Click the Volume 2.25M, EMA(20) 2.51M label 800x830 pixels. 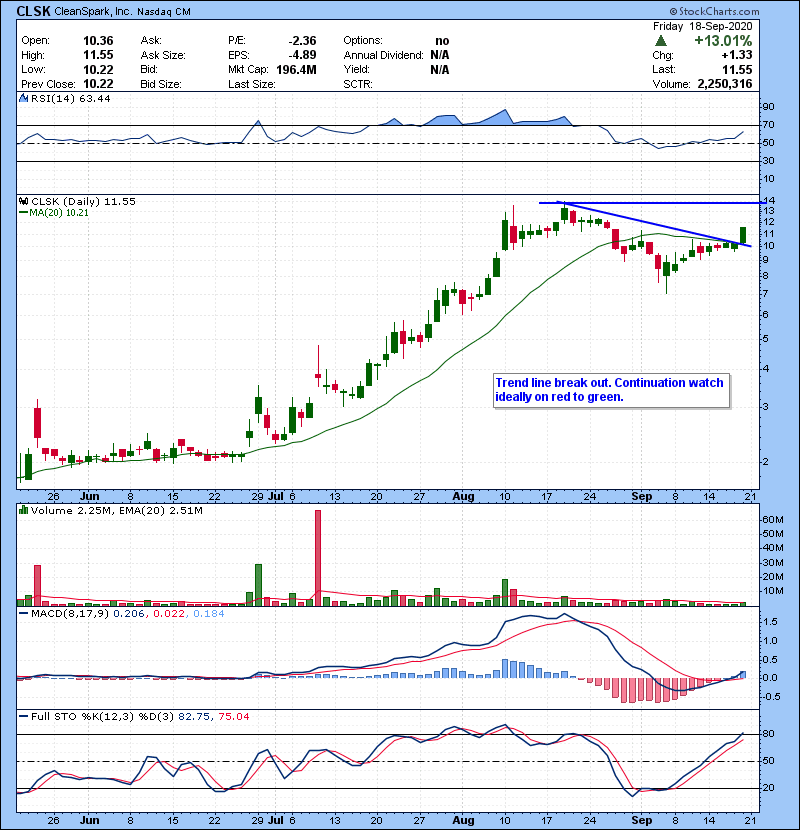116,510
